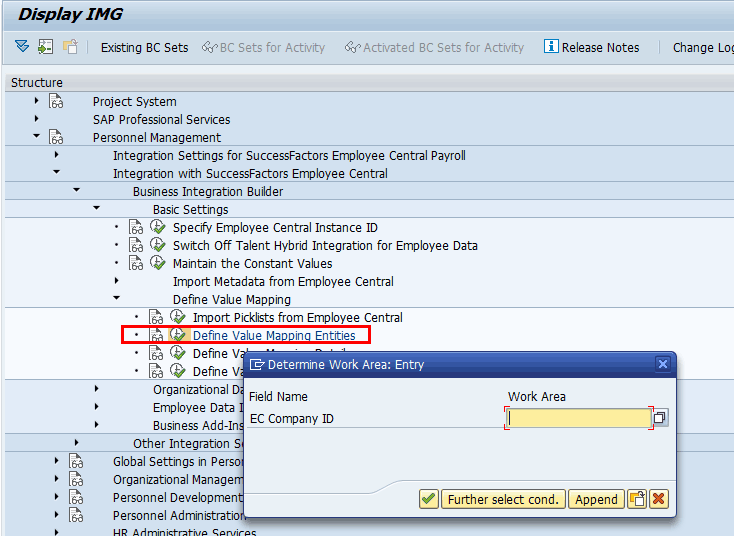The width and height of the screenshot is (734, 536).
Task: Open documentation icon for Personnel Development
Action: [x=76, y=497]
